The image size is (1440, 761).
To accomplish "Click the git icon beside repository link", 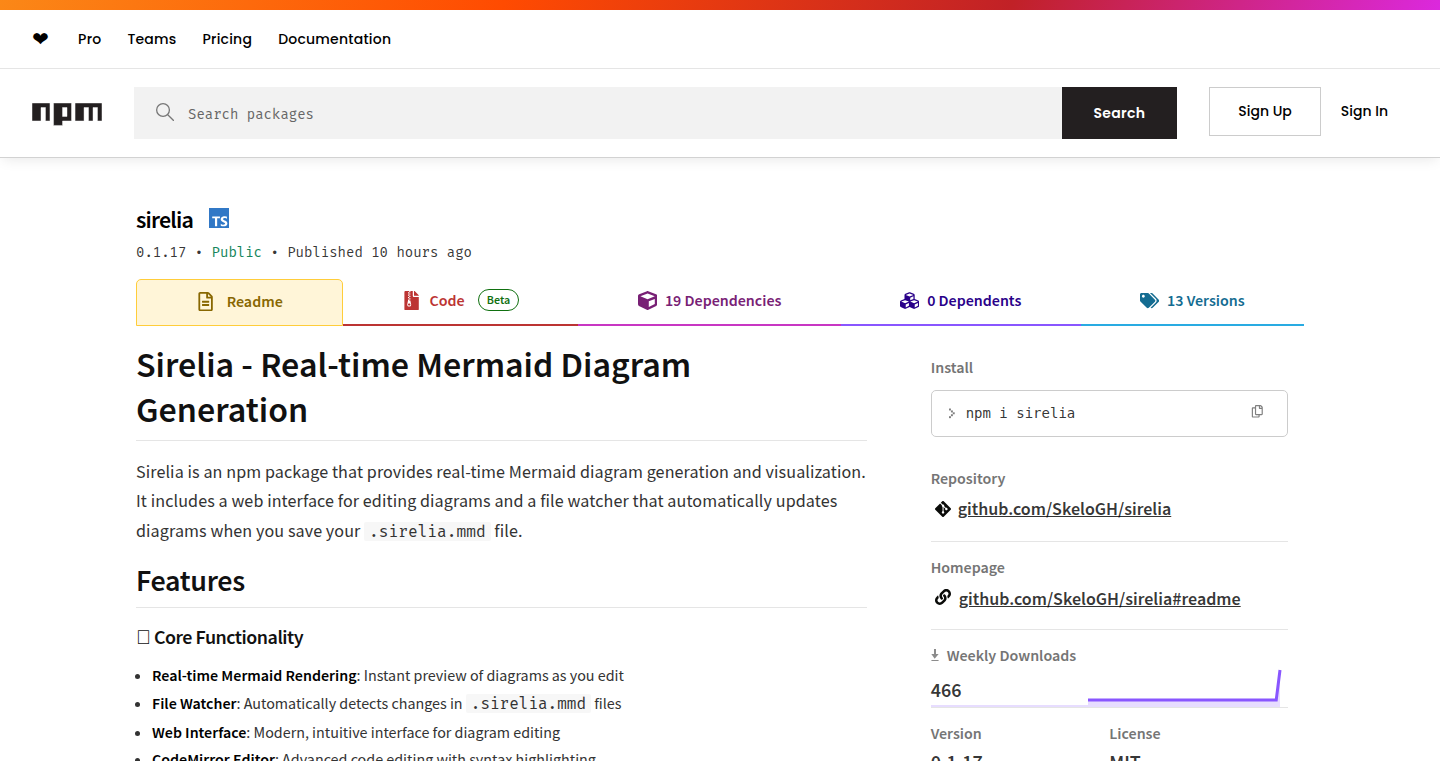I will click(942, 509).
